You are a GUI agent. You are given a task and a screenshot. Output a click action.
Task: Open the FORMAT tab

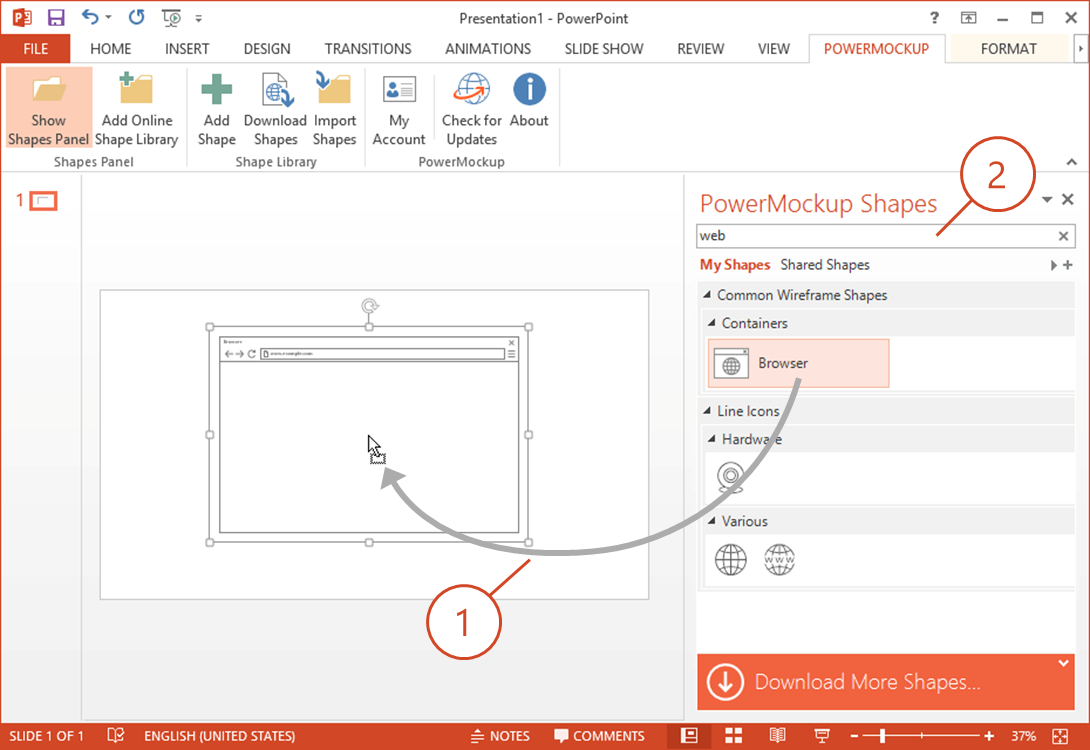pos(1009,49)
